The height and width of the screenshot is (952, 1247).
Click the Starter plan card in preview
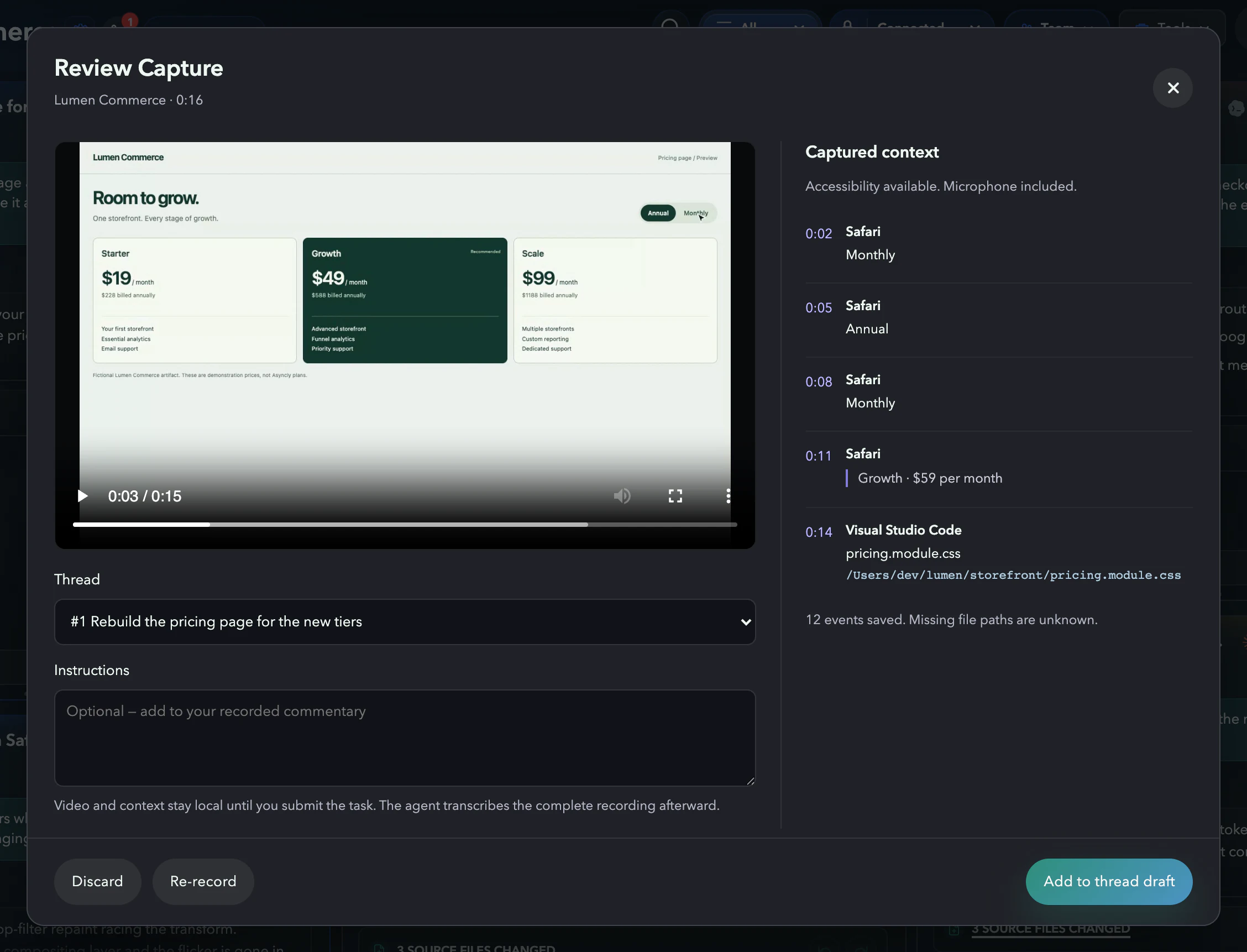195,300
